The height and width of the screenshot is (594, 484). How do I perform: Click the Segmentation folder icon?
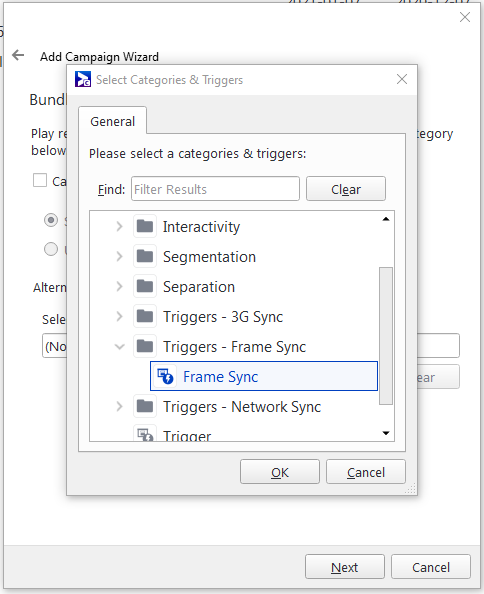(145, 256)
